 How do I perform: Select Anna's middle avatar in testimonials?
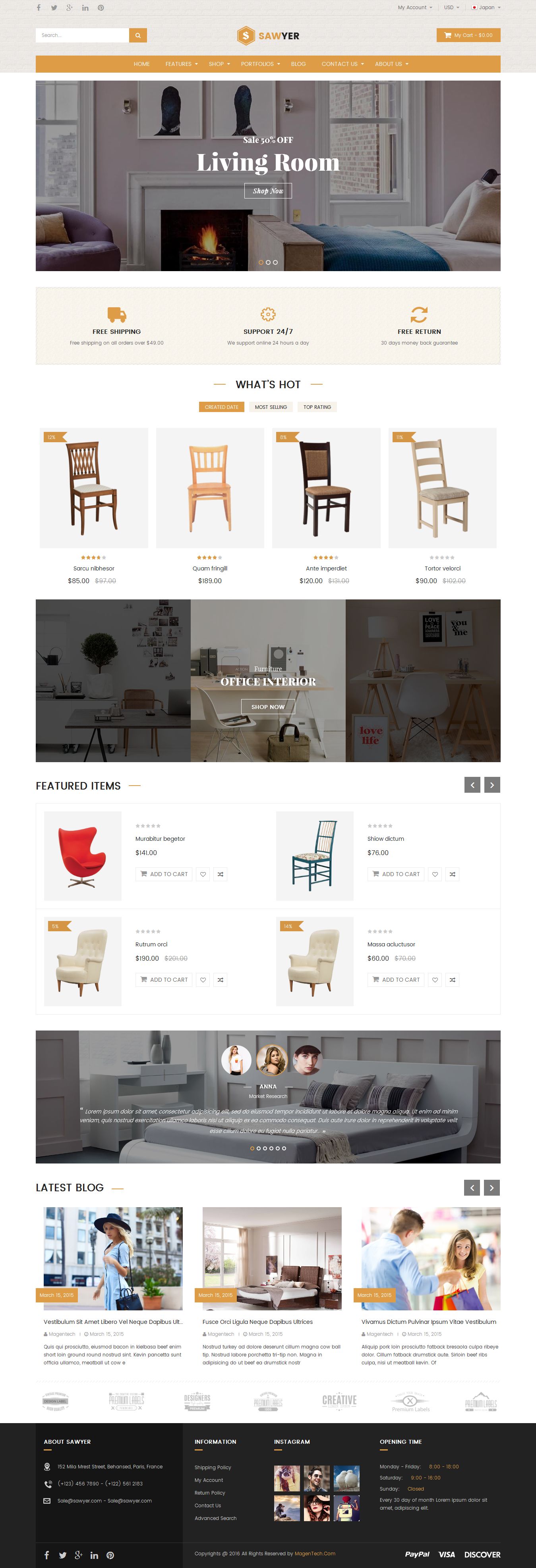[x=272, y=1060]
